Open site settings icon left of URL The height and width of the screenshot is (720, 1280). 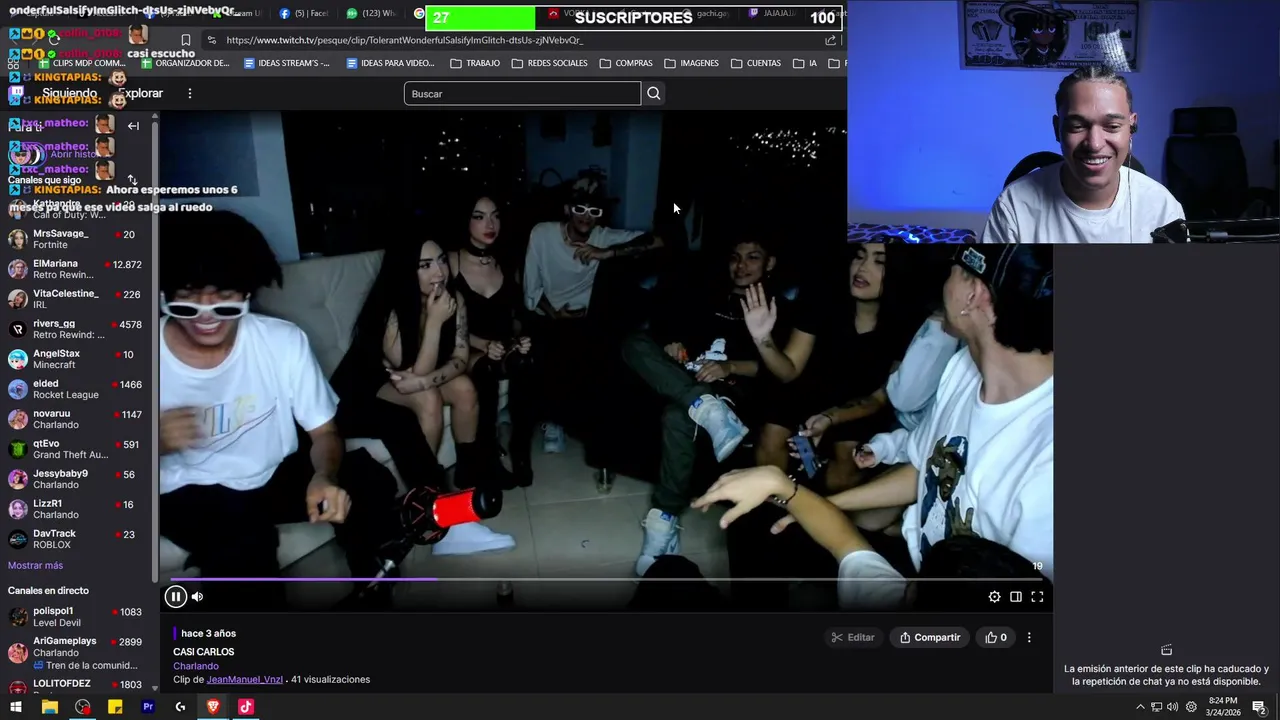click(x=211, y=40)
